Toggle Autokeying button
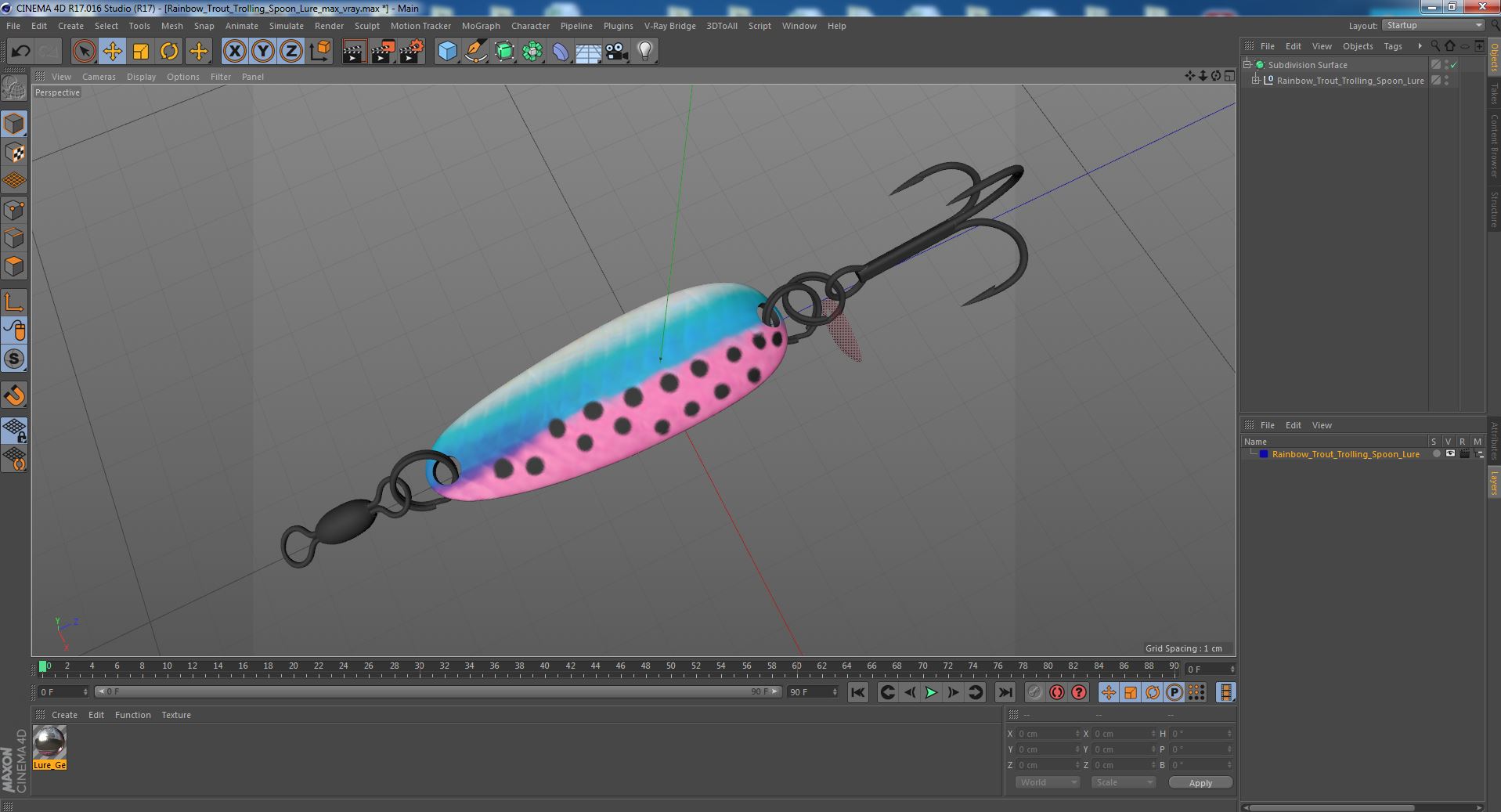 1057,692
